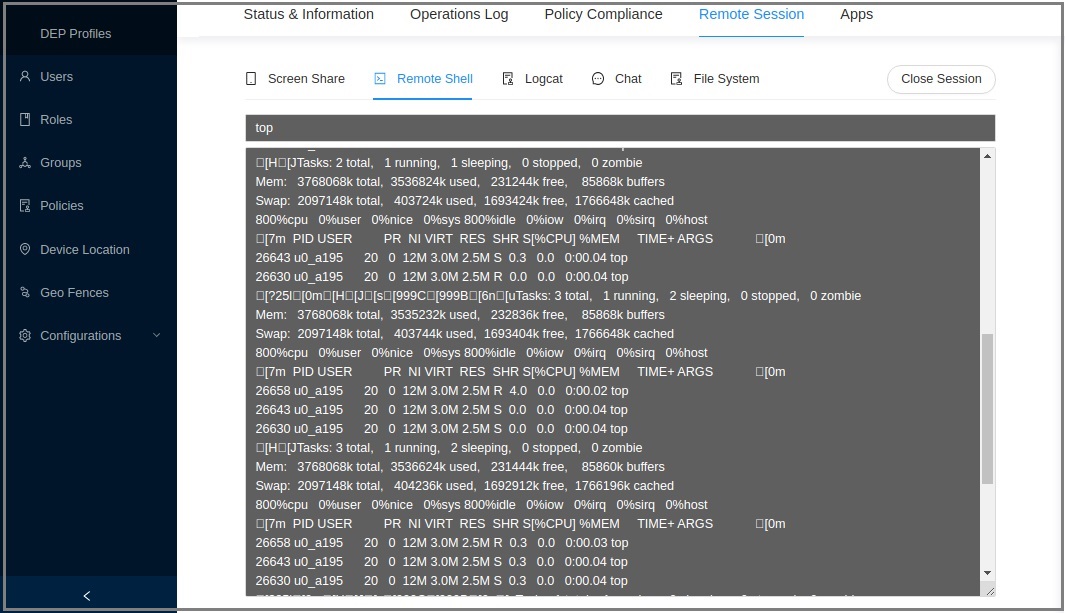The image size is (1065, 613).
Task: Open the Policy Compliance tab
Action: click(x=603, y=15)
